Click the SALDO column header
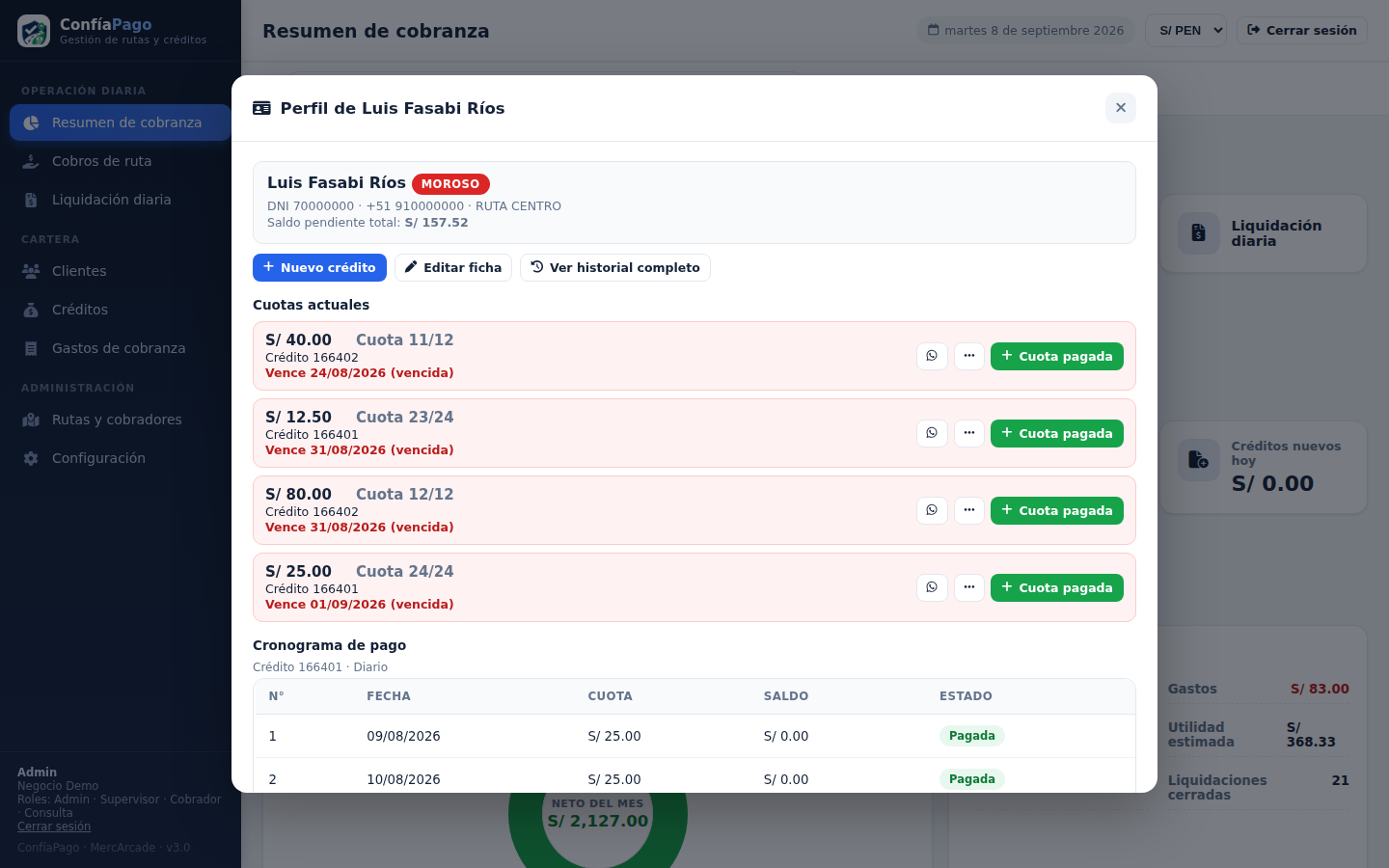 pyautogui.click(x=786, y=696)
